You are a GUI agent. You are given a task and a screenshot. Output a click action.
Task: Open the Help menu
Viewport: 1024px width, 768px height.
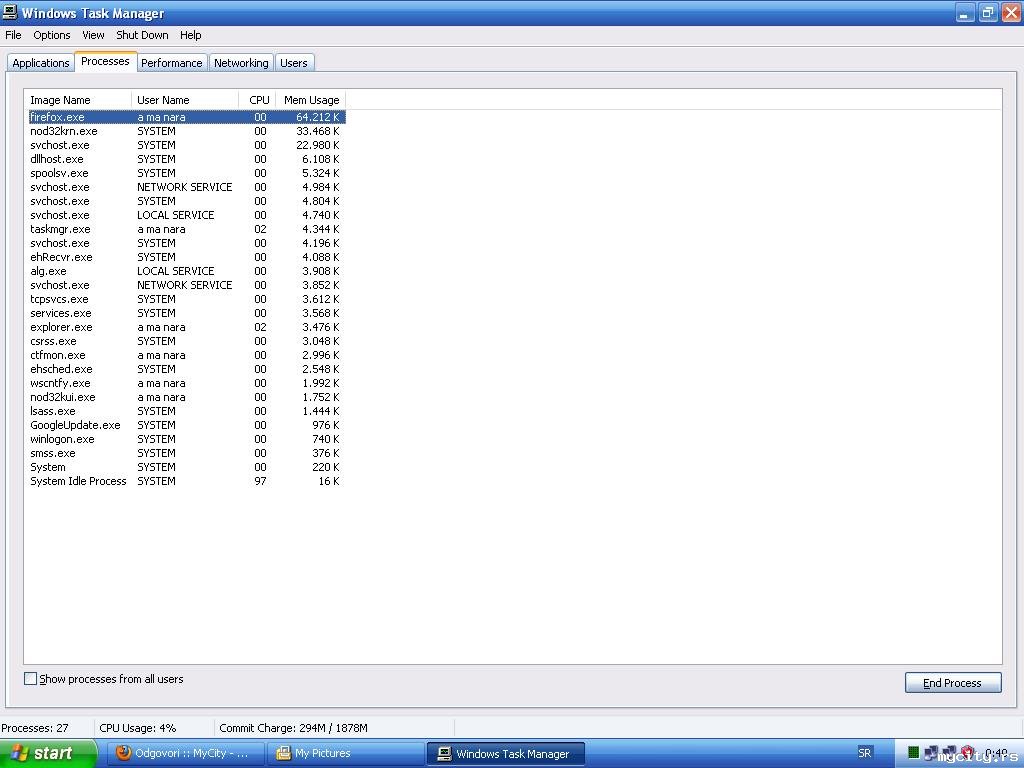(191, 35)
